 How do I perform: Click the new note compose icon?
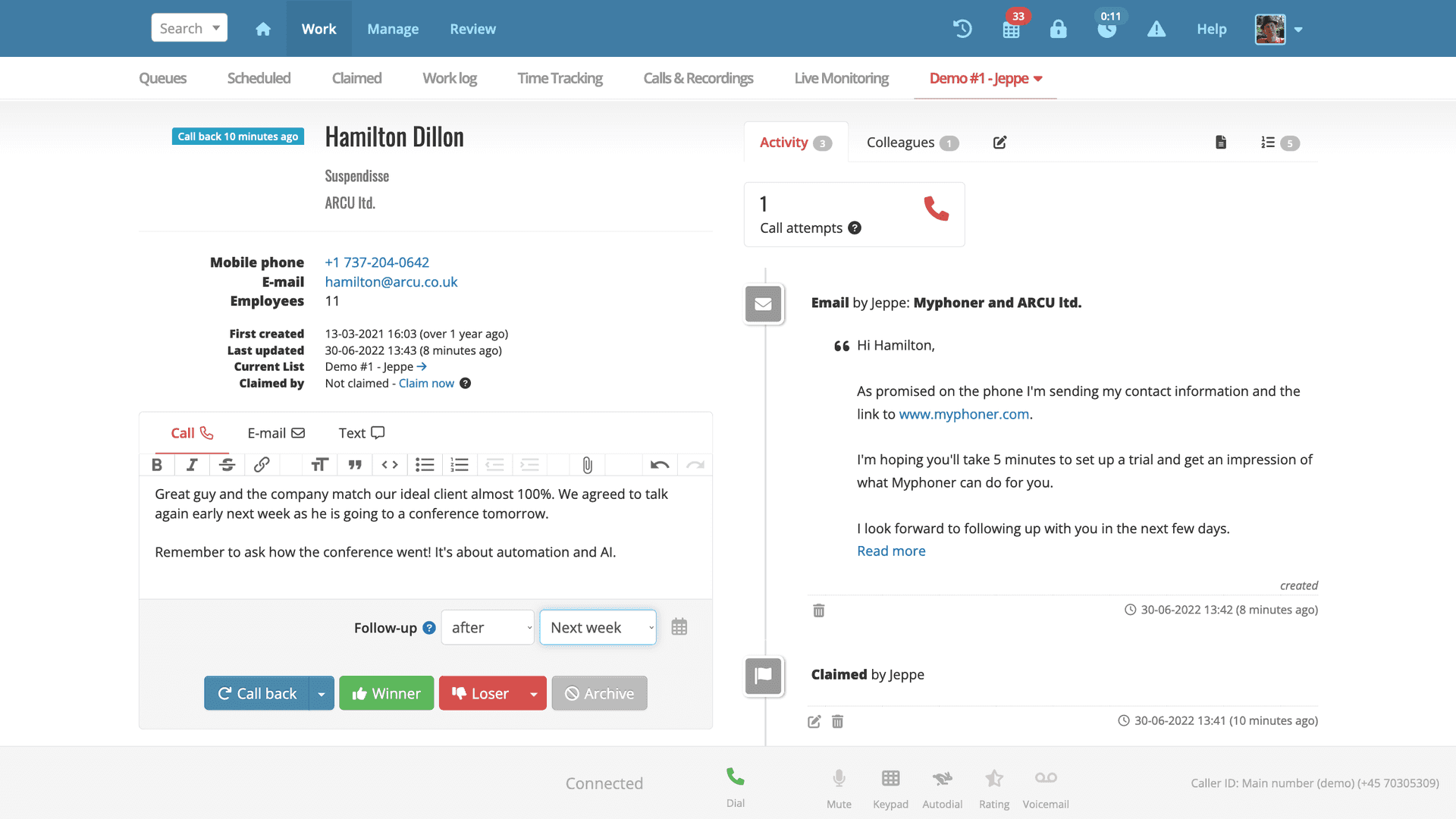(x=999, y=142)
